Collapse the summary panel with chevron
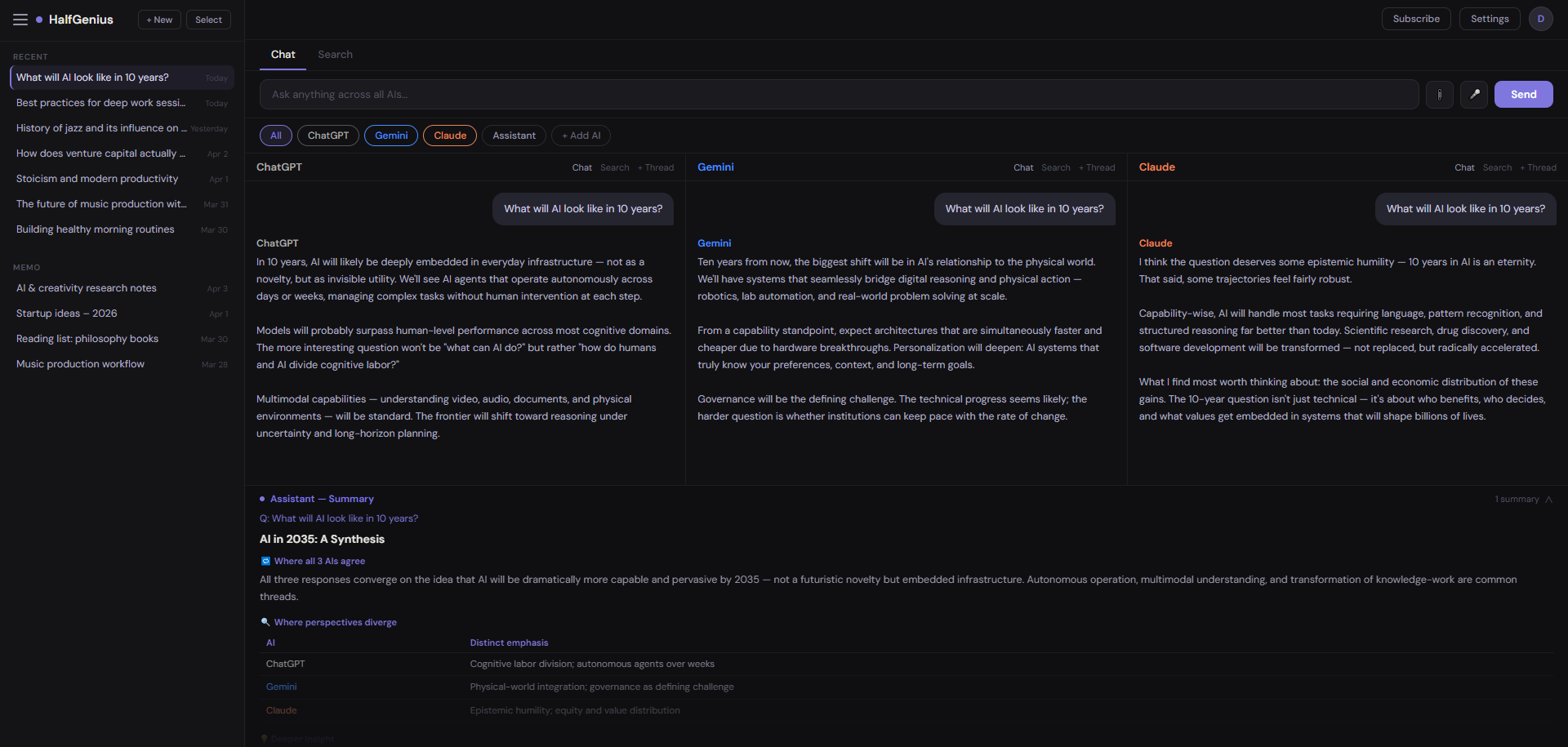Viewport: 1568px width, 747px height. (1548, 500)
